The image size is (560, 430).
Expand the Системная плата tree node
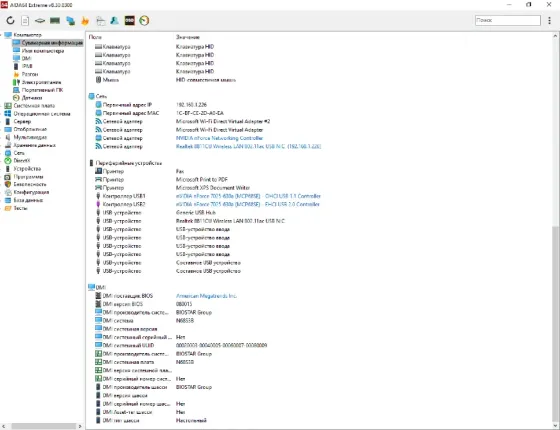[2, 106]
